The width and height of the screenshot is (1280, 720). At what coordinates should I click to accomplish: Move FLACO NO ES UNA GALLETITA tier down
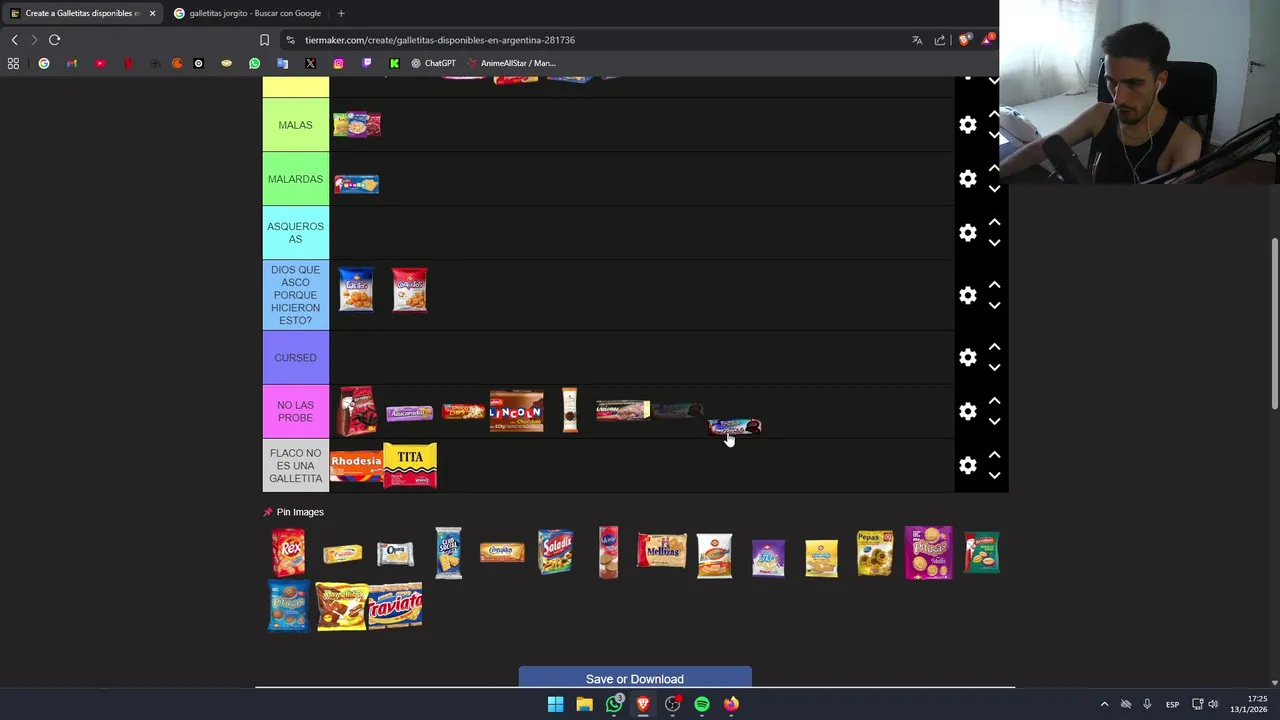[994, 475]
